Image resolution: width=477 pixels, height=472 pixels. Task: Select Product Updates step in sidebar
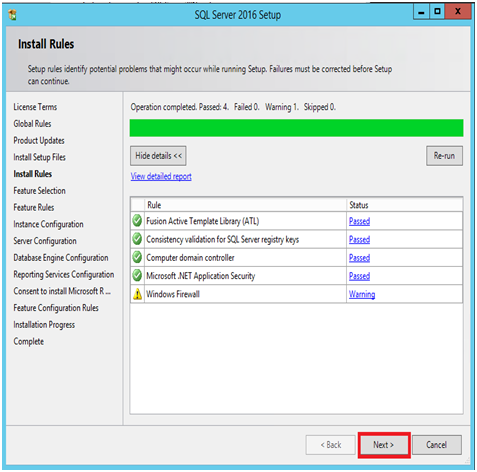tap(39, 140)
